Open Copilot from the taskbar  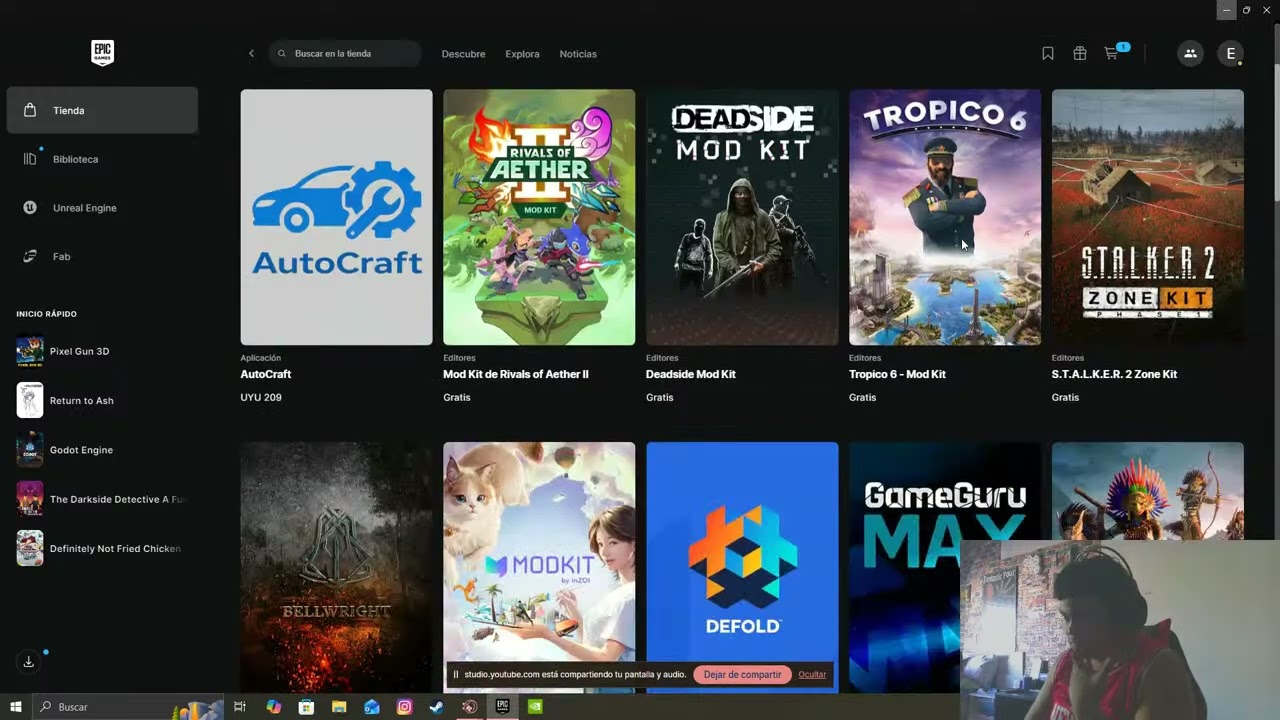(x=274, y=707)
